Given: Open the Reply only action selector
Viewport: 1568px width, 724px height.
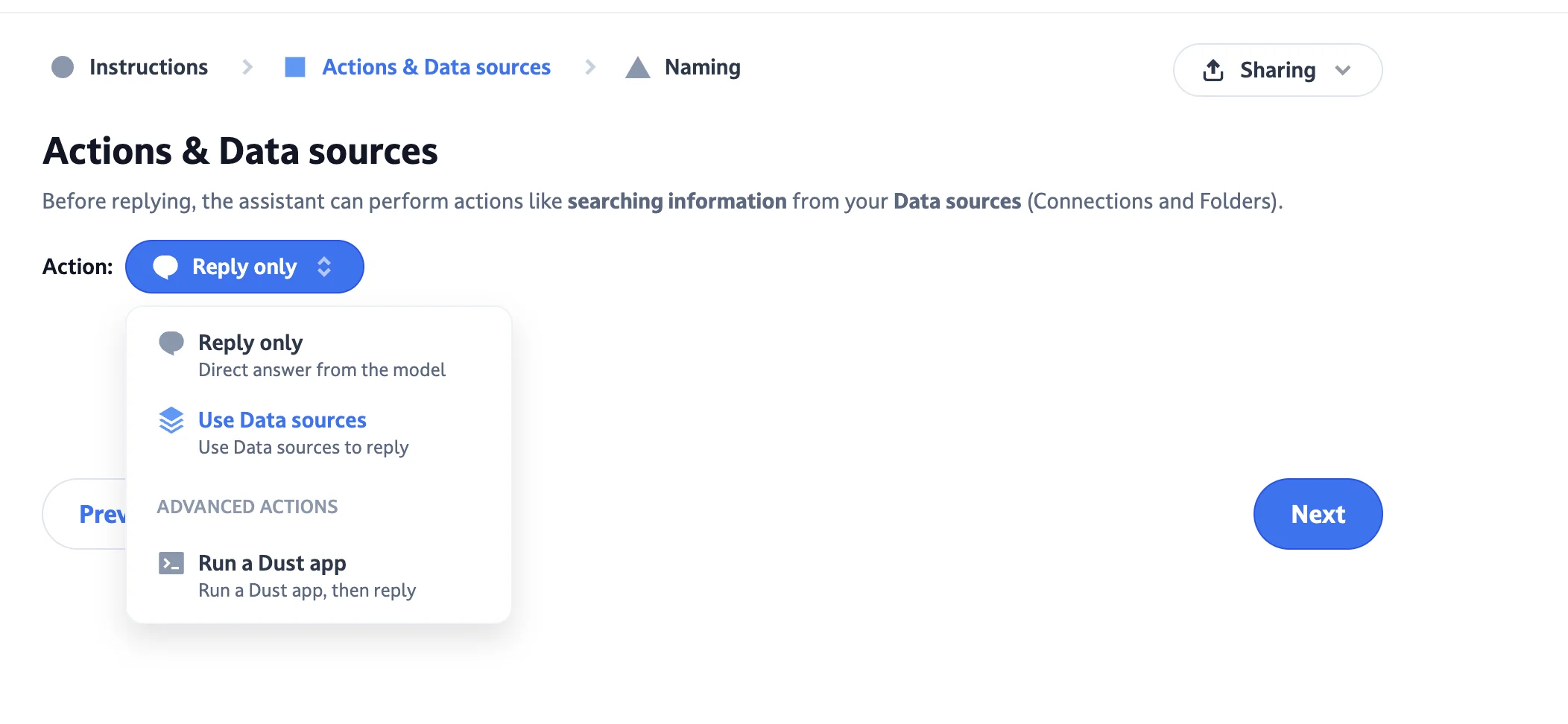Looking at the screenshot, I should coord(244,267).
